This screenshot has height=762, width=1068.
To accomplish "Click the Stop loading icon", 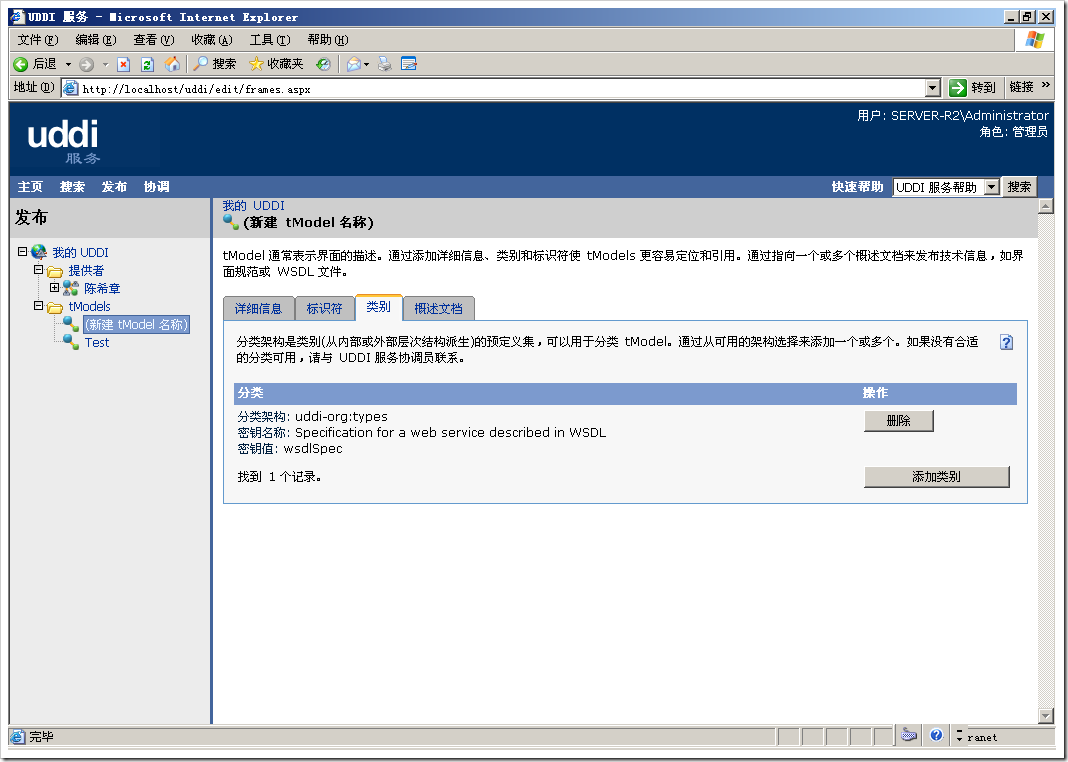I will click(x=123, y=64).
